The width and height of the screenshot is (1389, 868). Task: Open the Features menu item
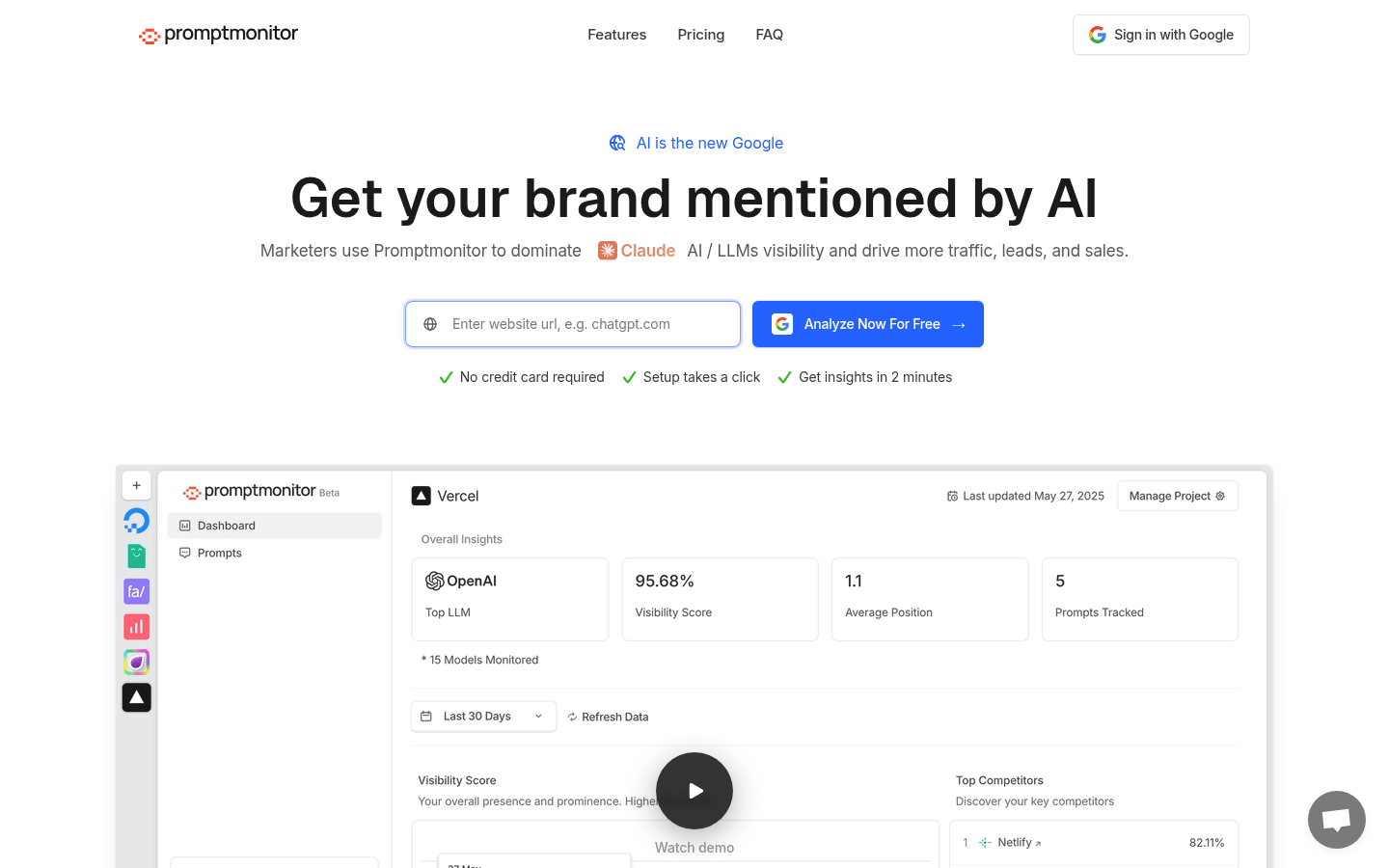(616, 35)
